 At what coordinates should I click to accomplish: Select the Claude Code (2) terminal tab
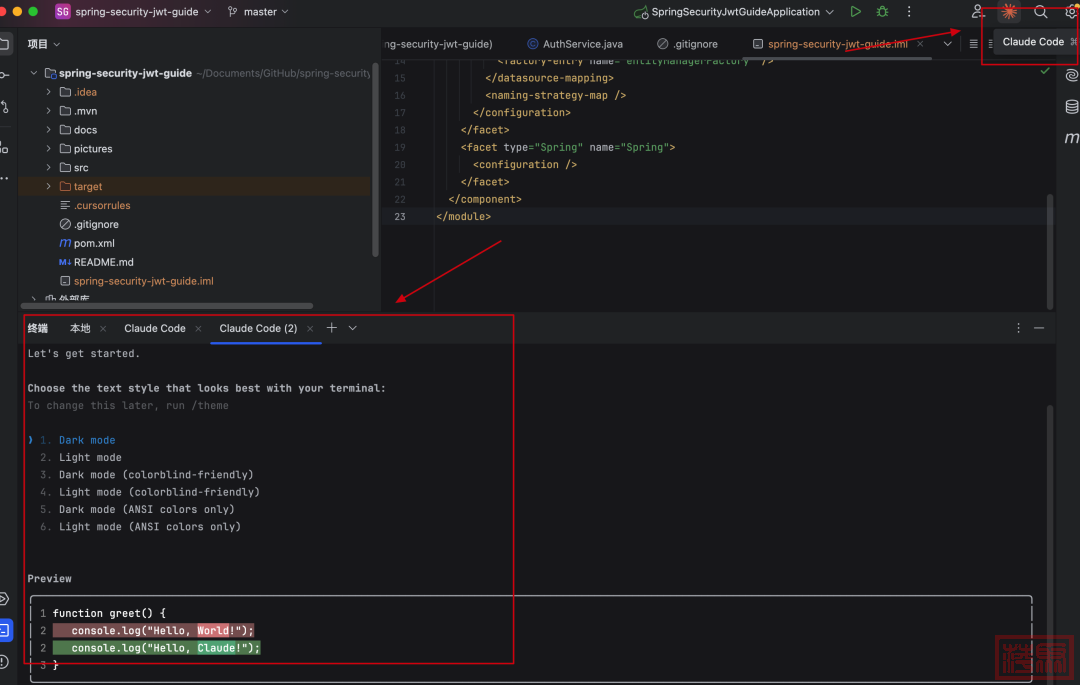pos(258,328)
